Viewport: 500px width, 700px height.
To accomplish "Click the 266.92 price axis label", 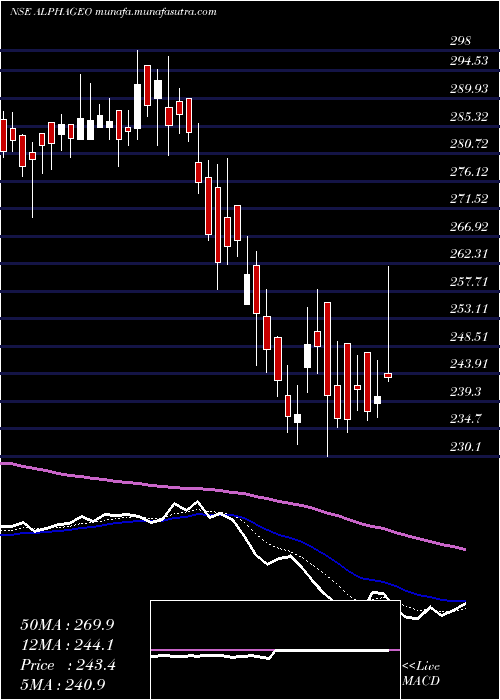I will [x=469, y=226].
